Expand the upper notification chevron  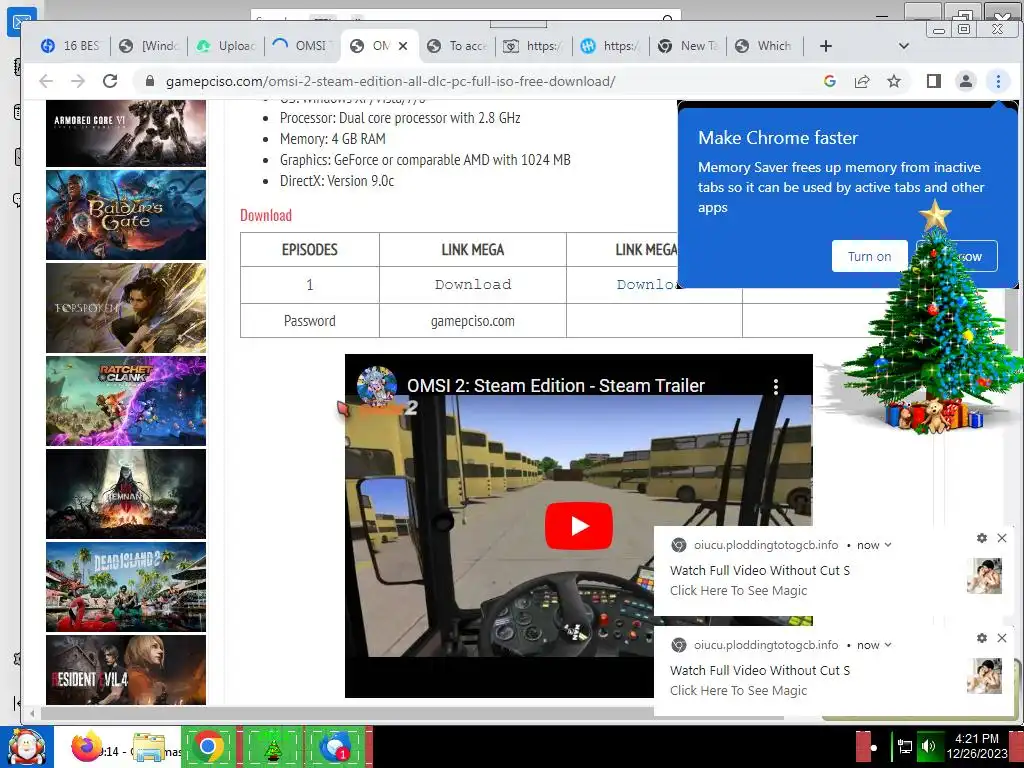coord(888,545)
